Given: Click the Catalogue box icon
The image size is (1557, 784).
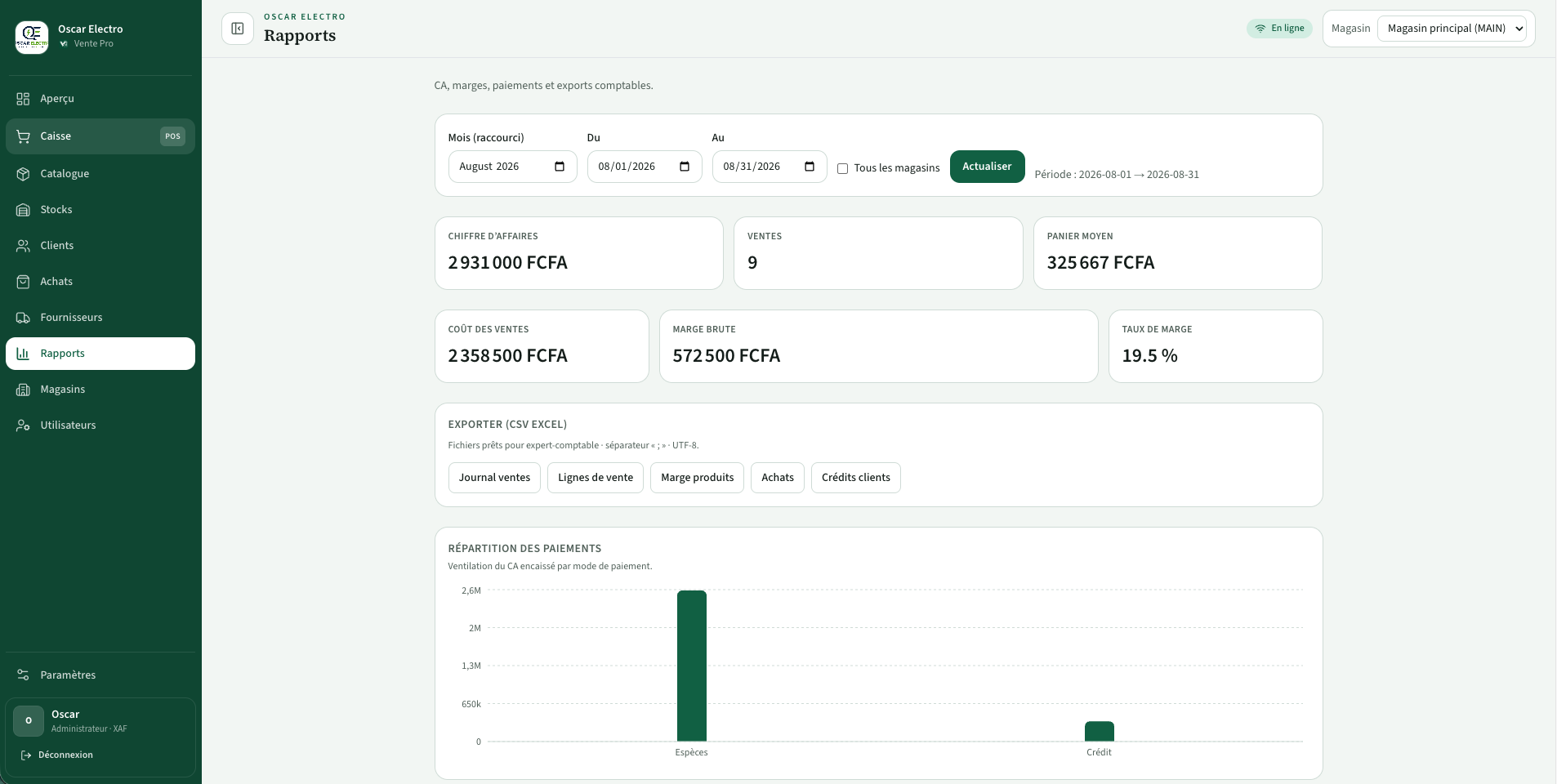Looking at the screenshot, I should point(23,174).
